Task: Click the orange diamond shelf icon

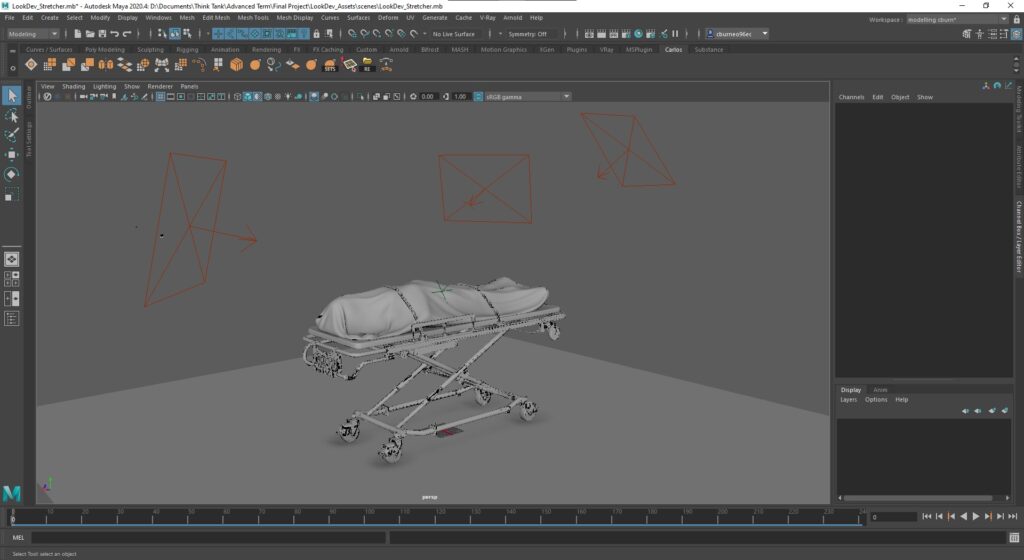Action: pyautogui.click(x=31, y=65)
